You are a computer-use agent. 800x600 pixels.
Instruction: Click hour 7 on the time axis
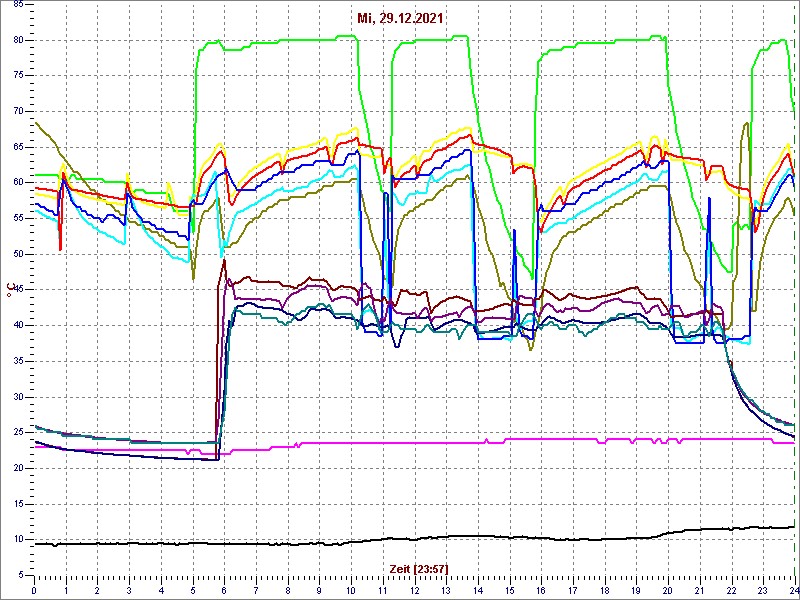[x=256, y=589]
